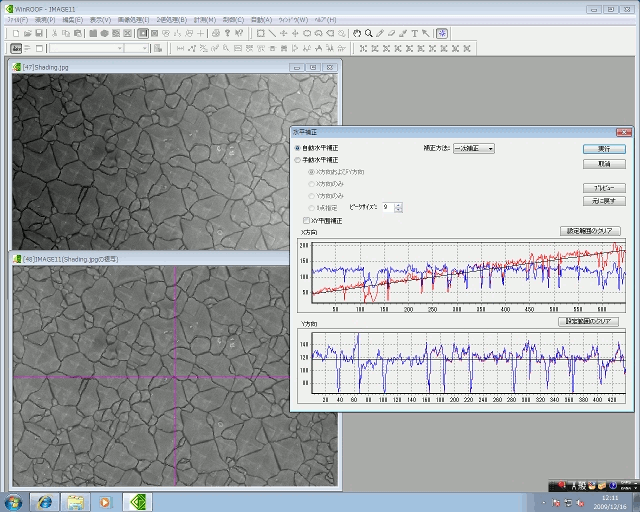Click the plus crosshair toolbar icon
The width and height of the screenshot is (640, 512).
coord(200,33)
